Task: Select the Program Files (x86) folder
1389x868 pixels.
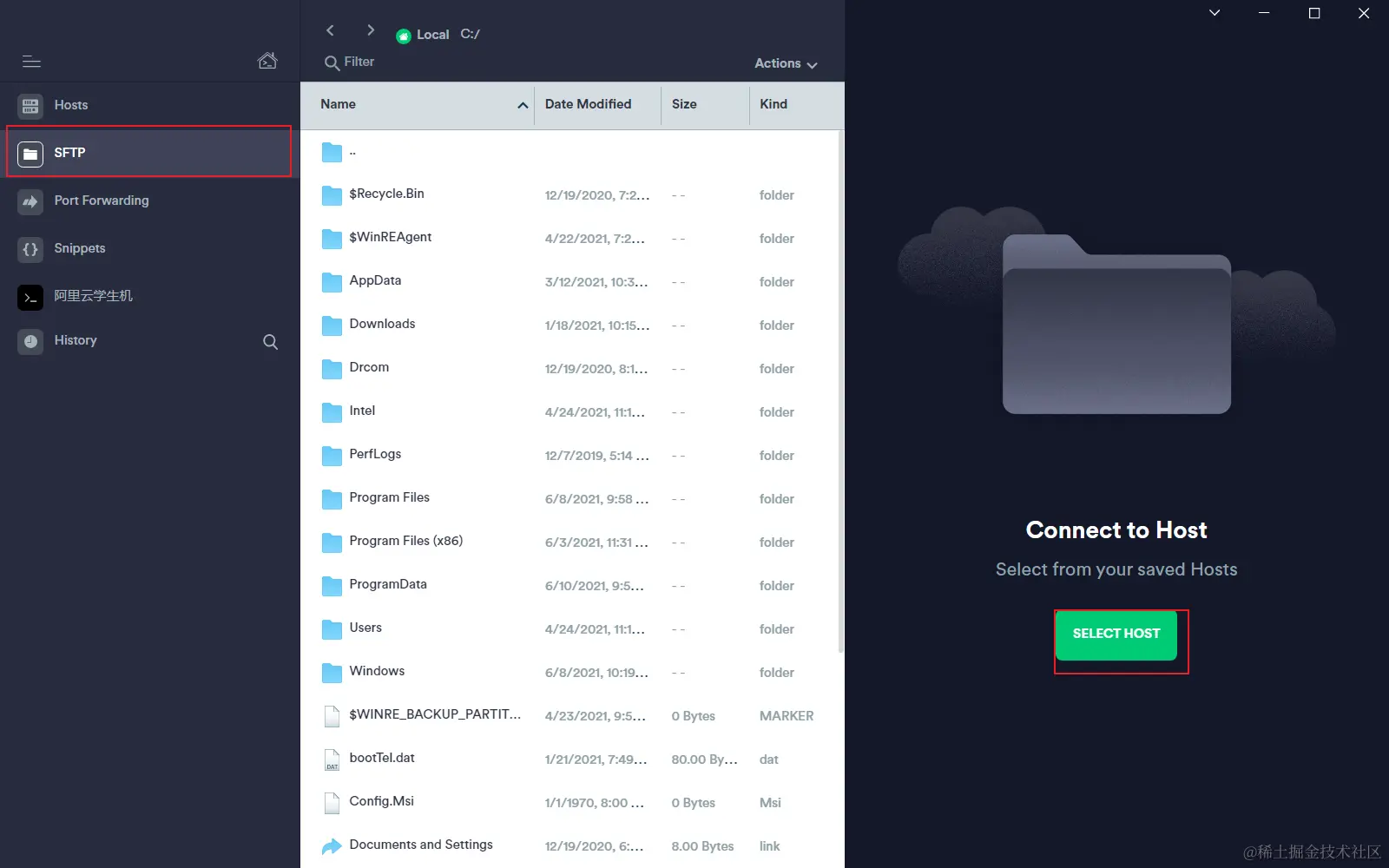Action: (571, 542)
